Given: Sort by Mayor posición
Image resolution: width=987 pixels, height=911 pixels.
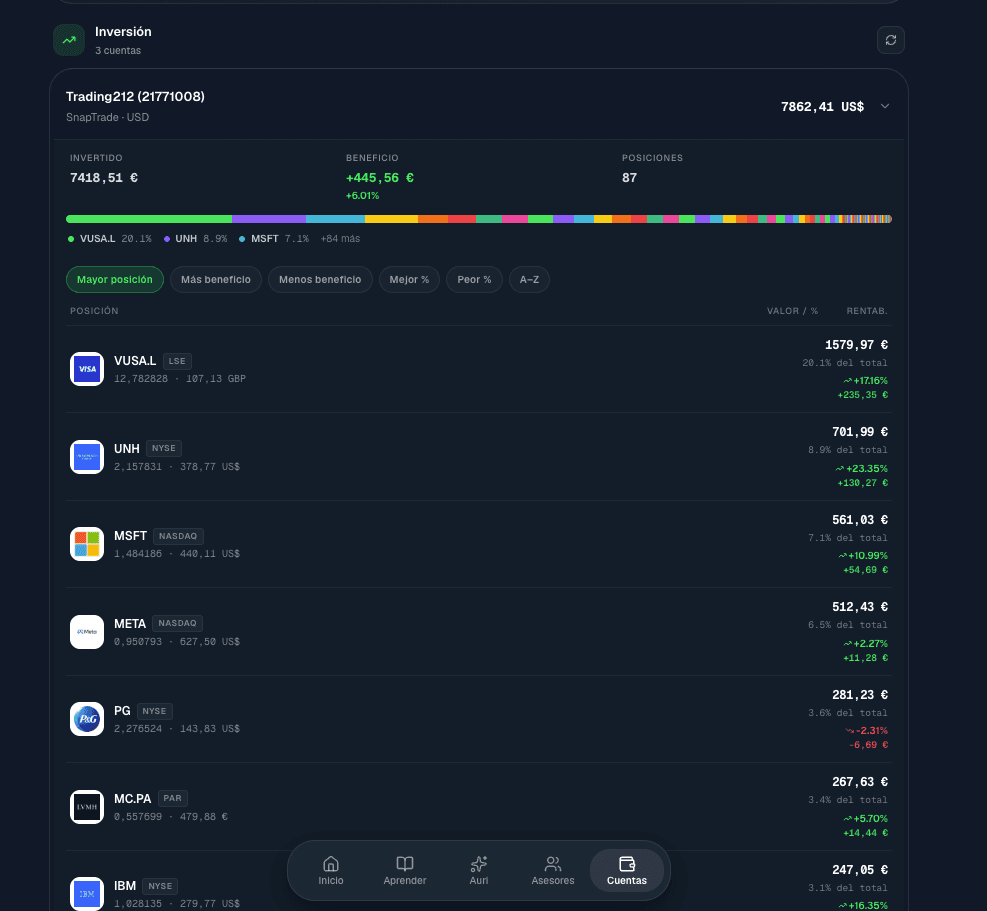Looking at the screenshot, I should [115, 280].
